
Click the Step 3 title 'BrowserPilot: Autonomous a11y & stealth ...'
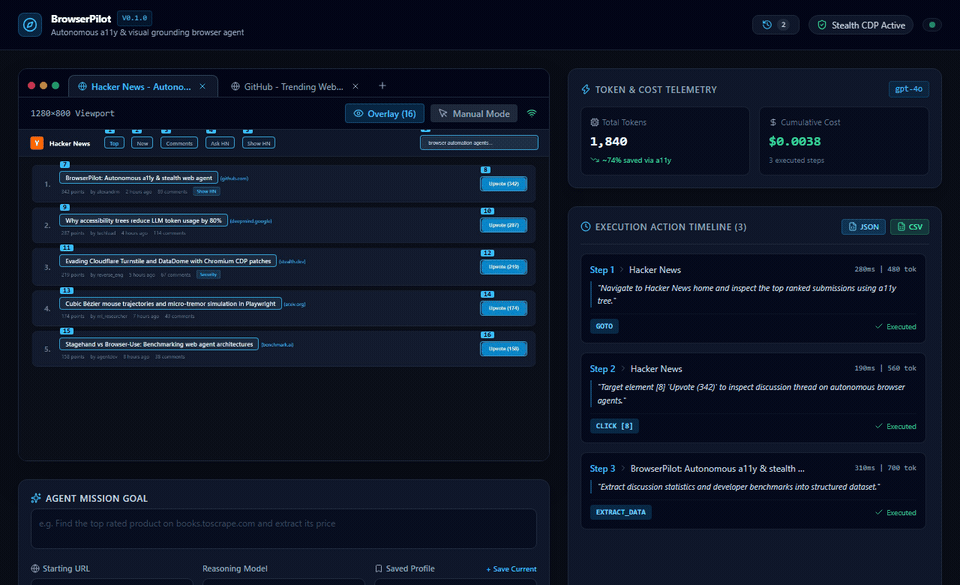click(x=718, y=469)
